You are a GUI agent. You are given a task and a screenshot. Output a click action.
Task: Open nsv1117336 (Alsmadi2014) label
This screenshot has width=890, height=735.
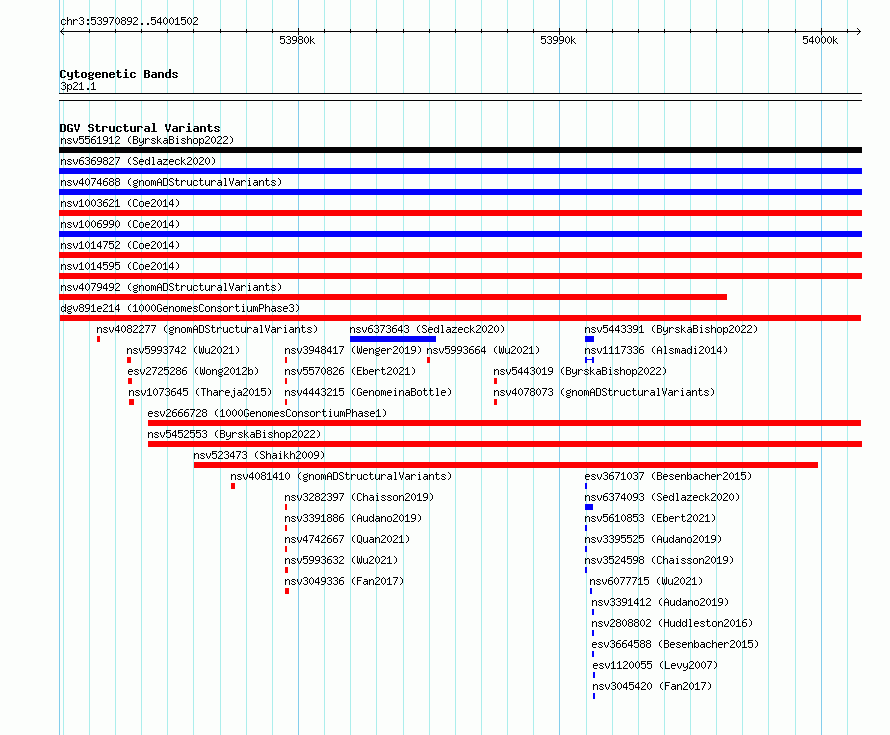[x=656, y=350]
